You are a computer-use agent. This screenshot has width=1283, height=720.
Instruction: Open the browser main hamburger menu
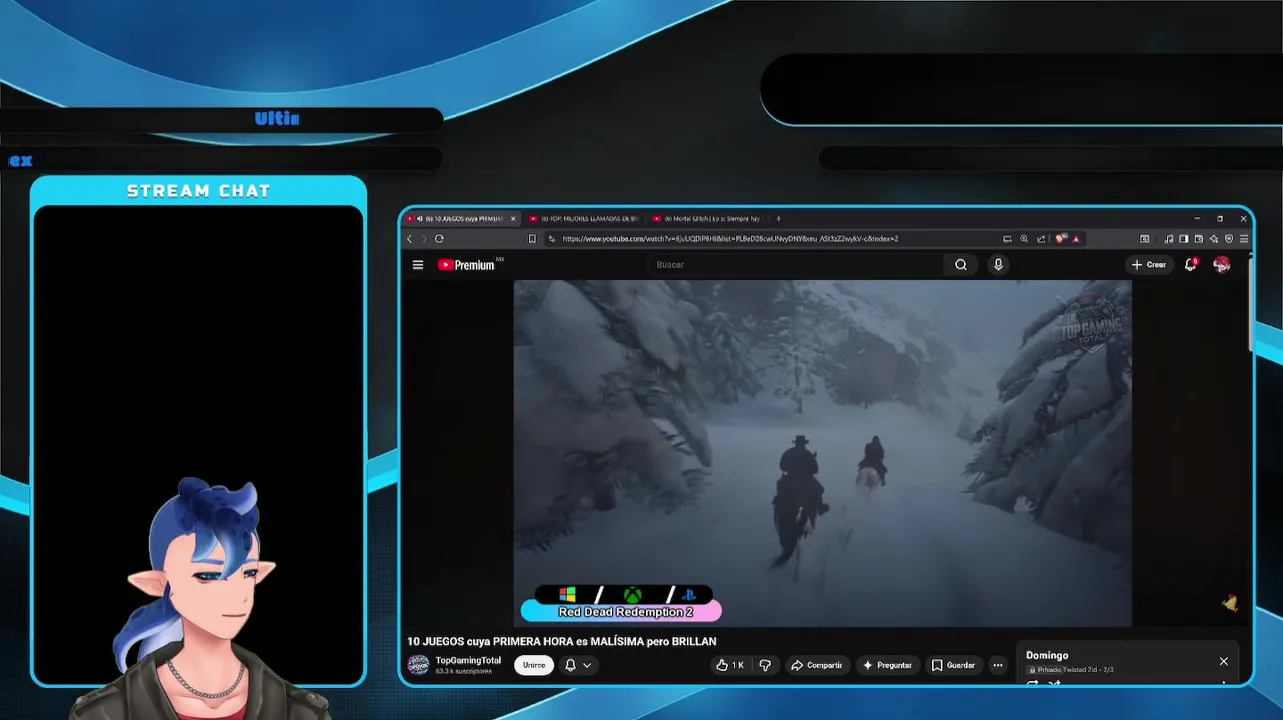pyautogui.click(x=1244, y=239)
